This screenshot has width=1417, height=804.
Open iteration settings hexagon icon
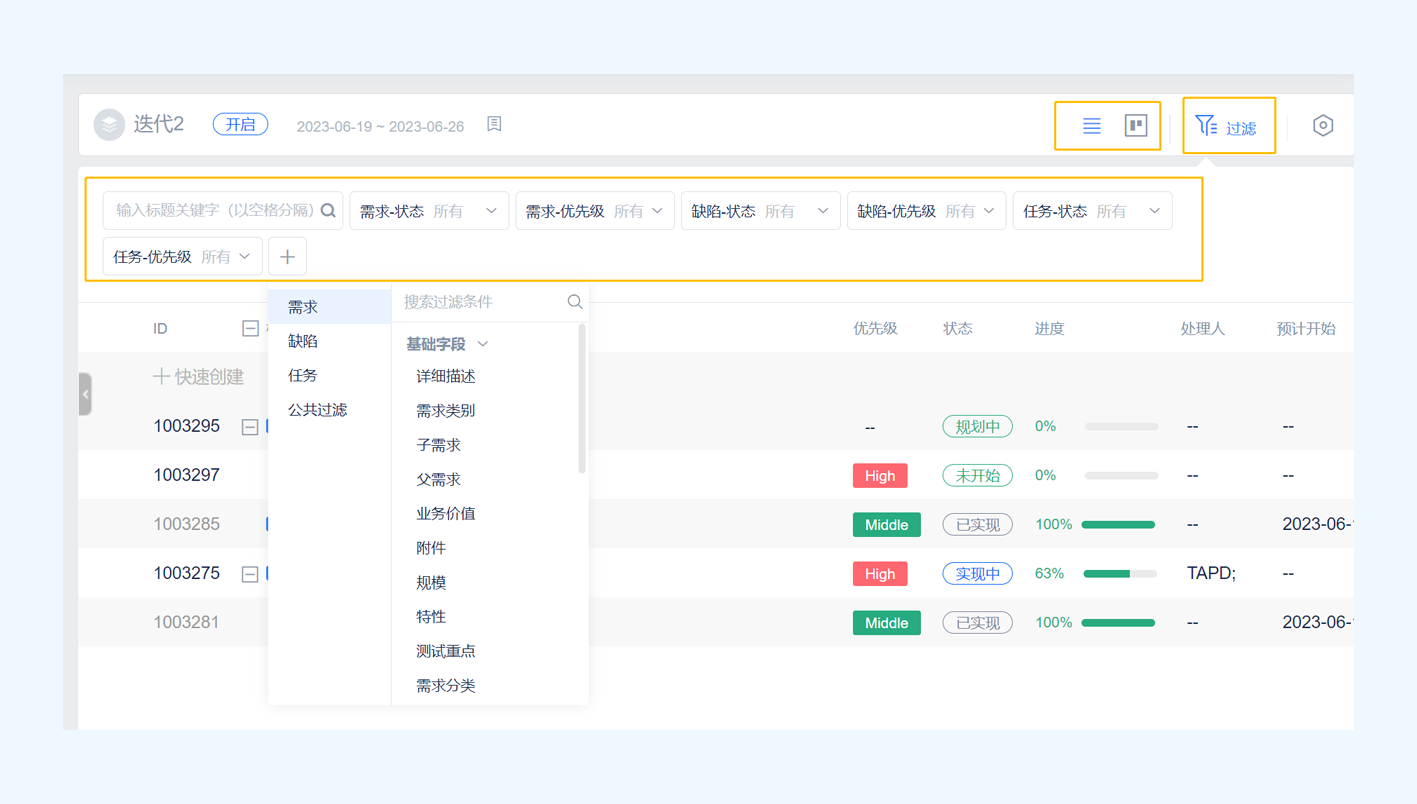[1322, 125]
